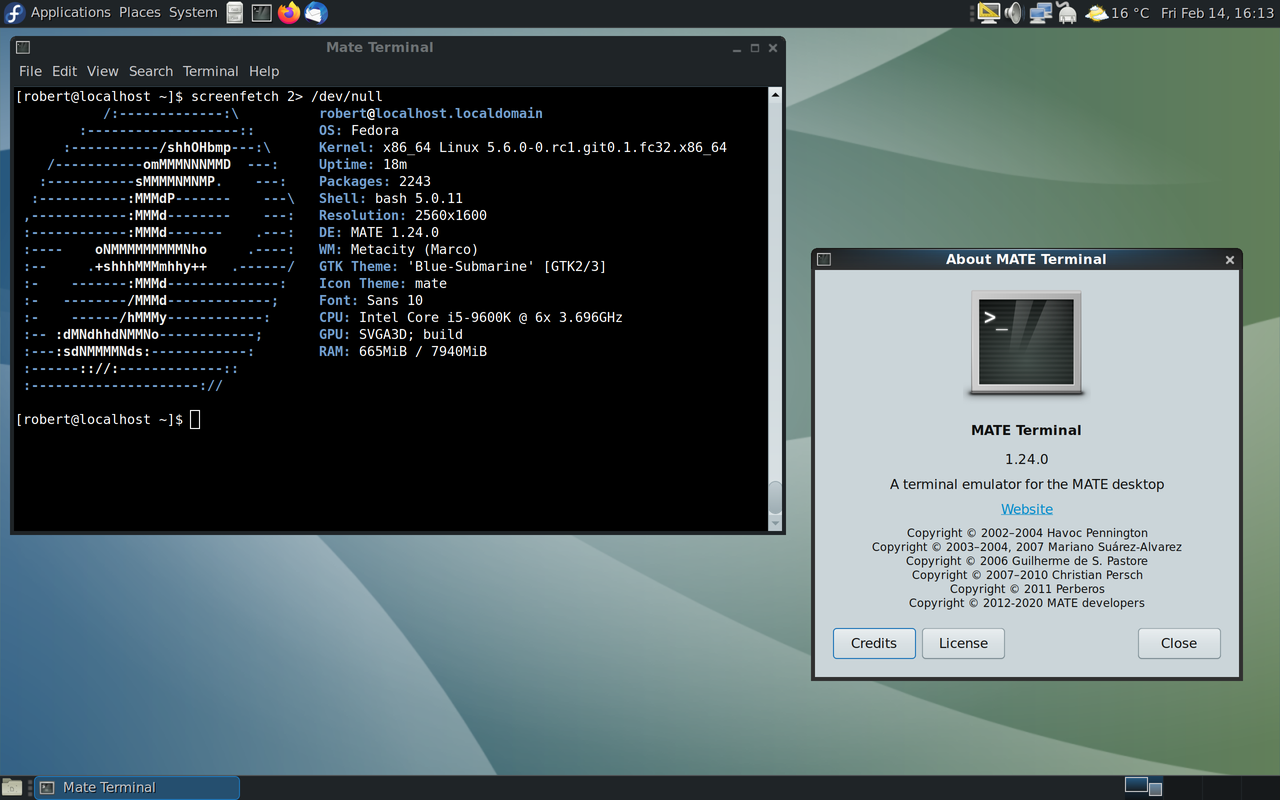Click the 'Uptime: 18m' line
1280x800 pixels.
pos(363,165)
